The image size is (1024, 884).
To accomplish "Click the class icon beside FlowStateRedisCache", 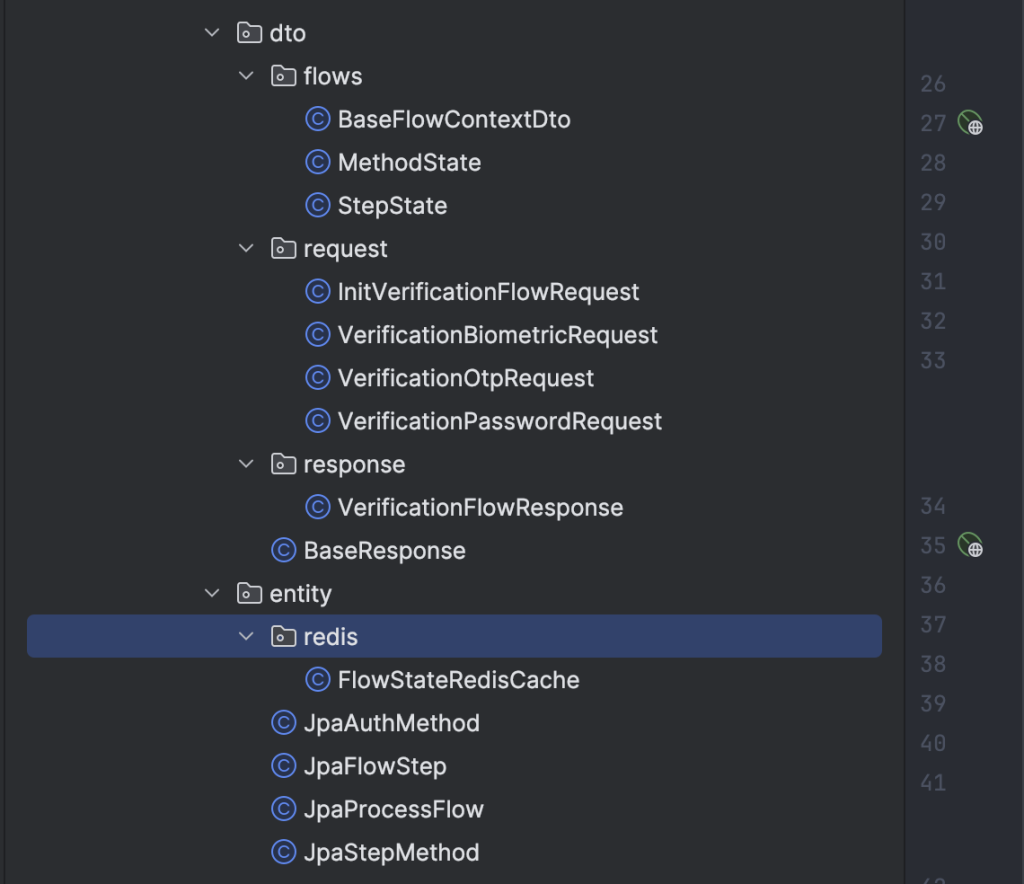I will click(317, 680).
